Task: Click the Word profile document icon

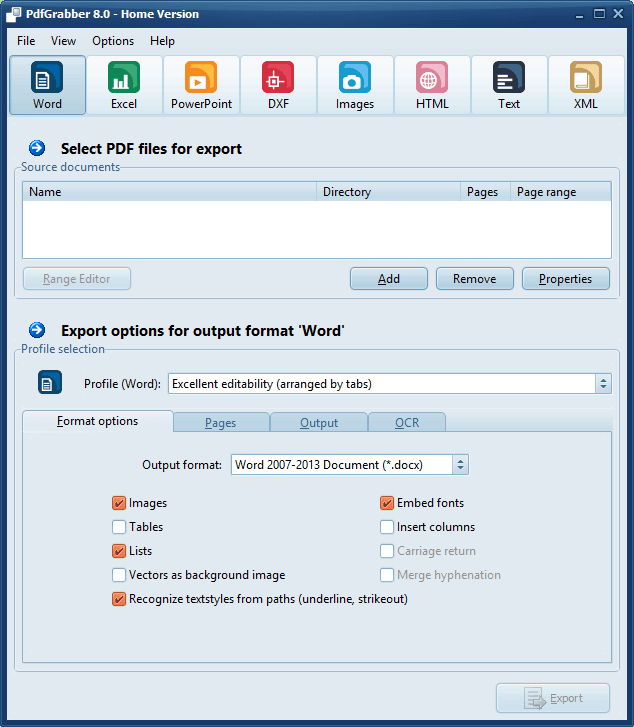Action: point(50,383)
